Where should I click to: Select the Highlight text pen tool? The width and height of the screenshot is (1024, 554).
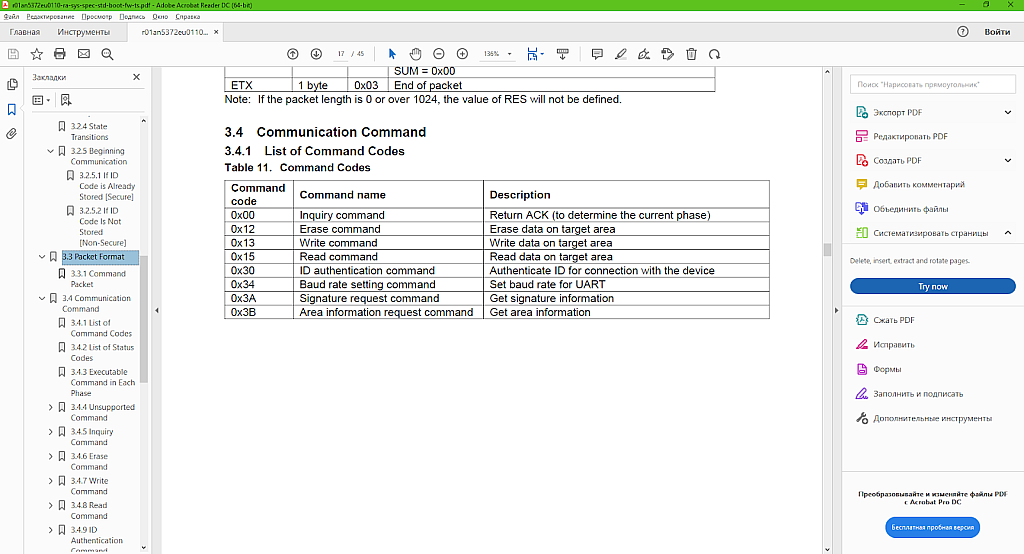point(621,53)
